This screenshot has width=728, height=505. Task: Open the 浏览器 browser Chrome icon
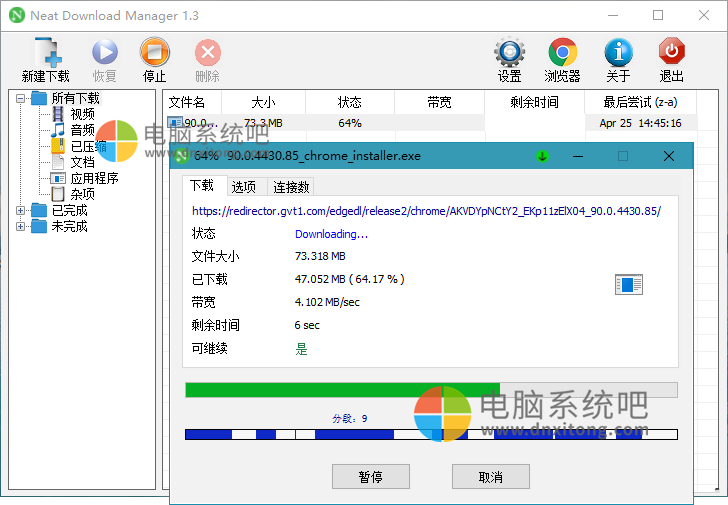(562, 52)
